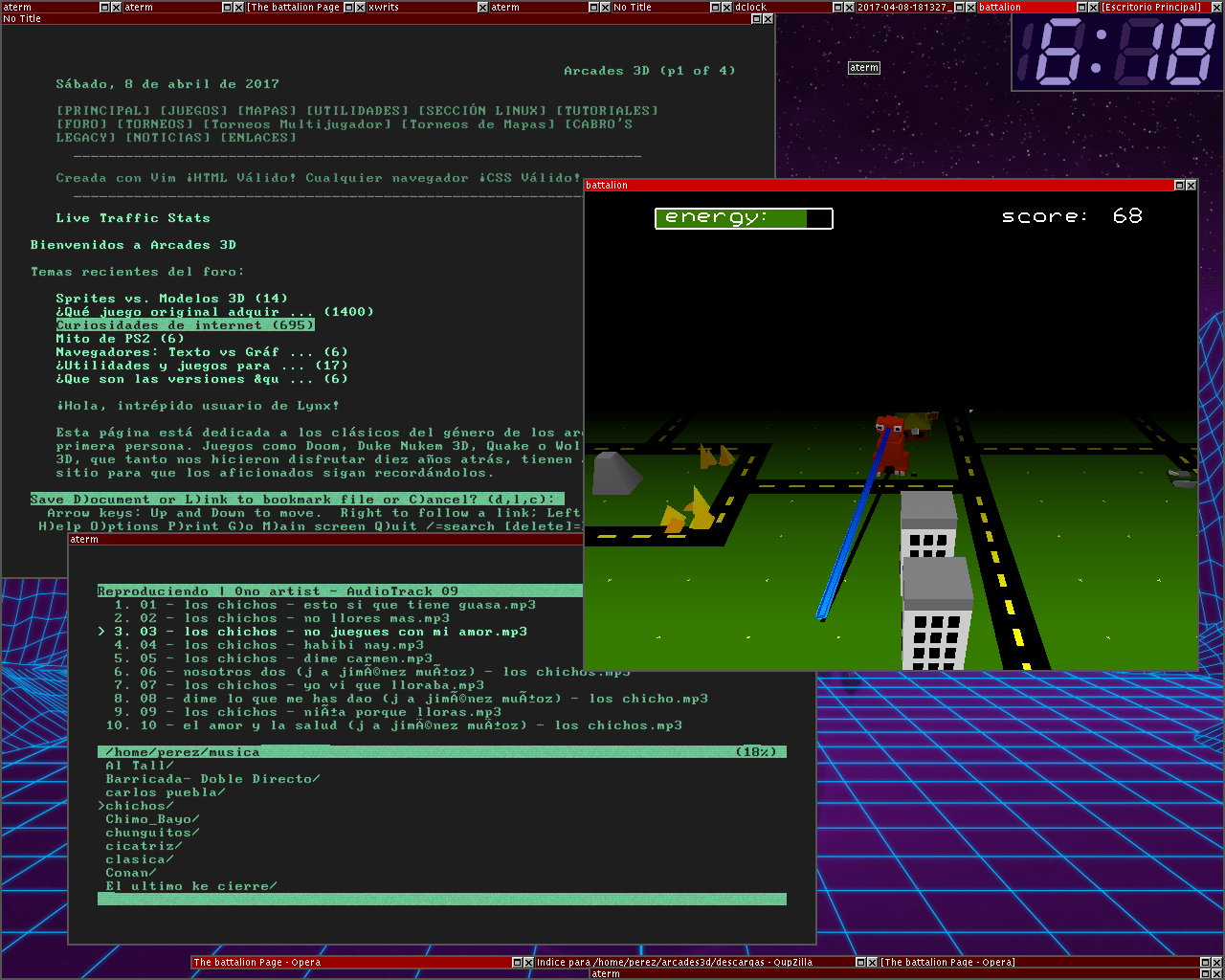Screen dimensions: 1225x980
Task: Close the battalion game window from its title bar
Action: point(1191,185)
